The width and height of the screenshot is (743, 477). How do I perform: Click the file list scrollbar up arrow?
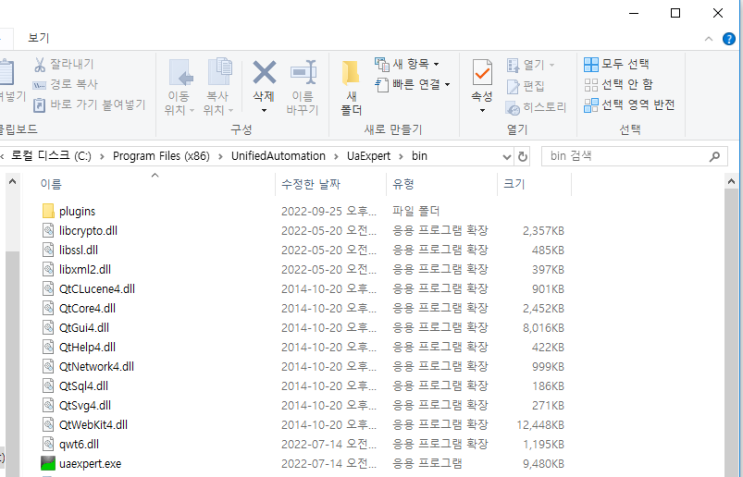(731, 181)
